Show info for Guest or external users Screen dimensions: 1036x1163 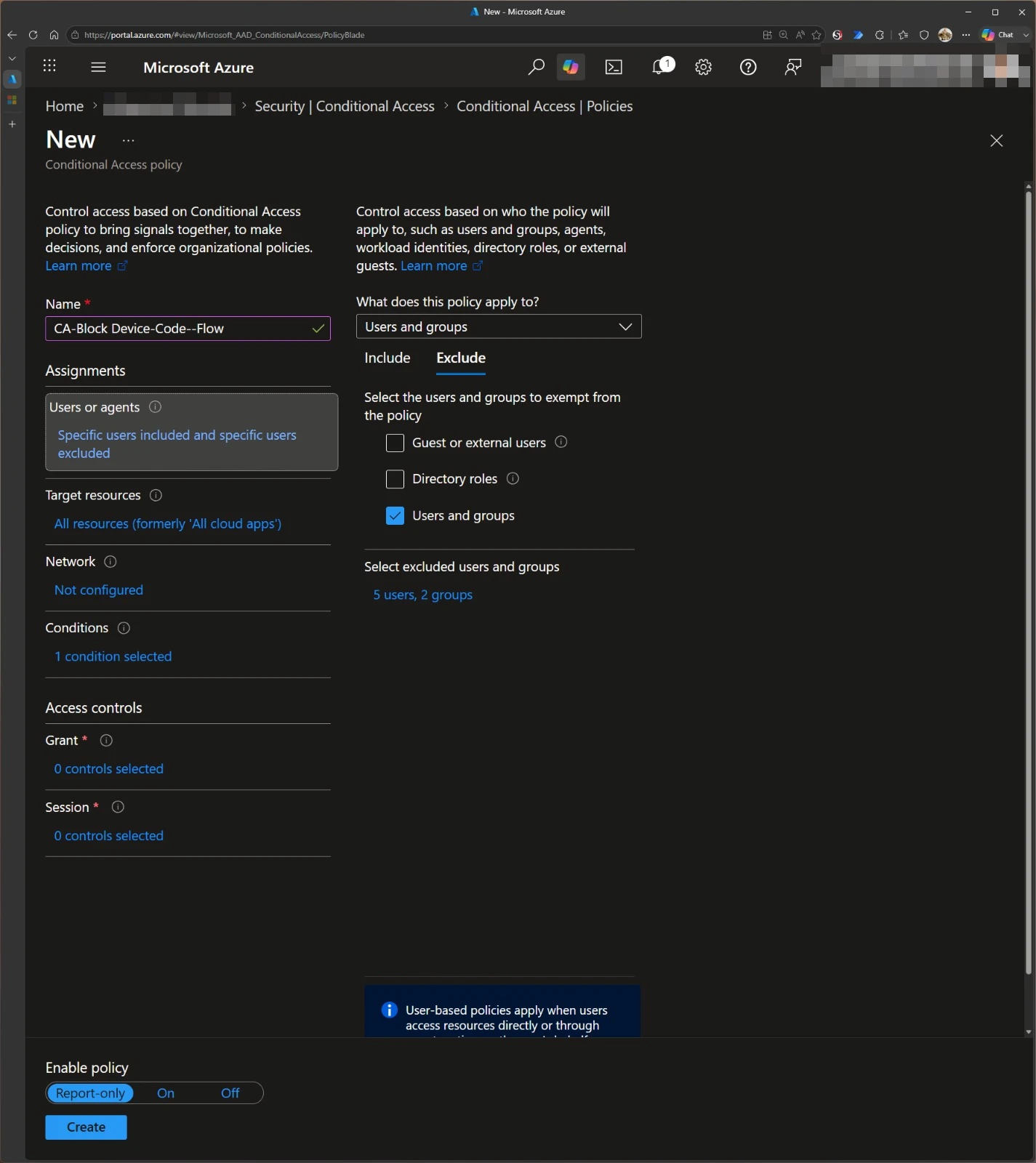(x=561, y=442)
